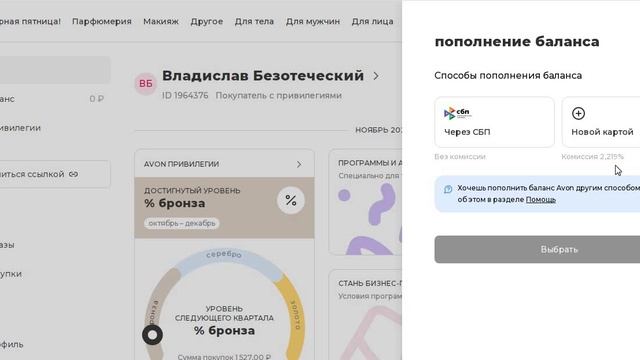
Task: Click the ВБ avatar circle
Action: (x=146, y=84)
